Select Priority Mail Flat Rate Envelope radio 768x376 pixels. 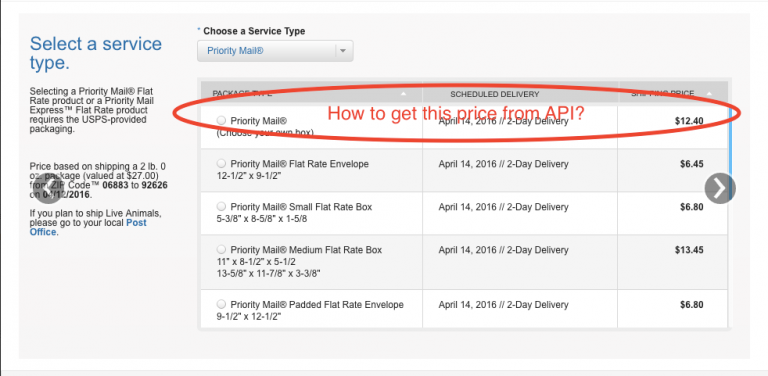(x=221, y=164)
